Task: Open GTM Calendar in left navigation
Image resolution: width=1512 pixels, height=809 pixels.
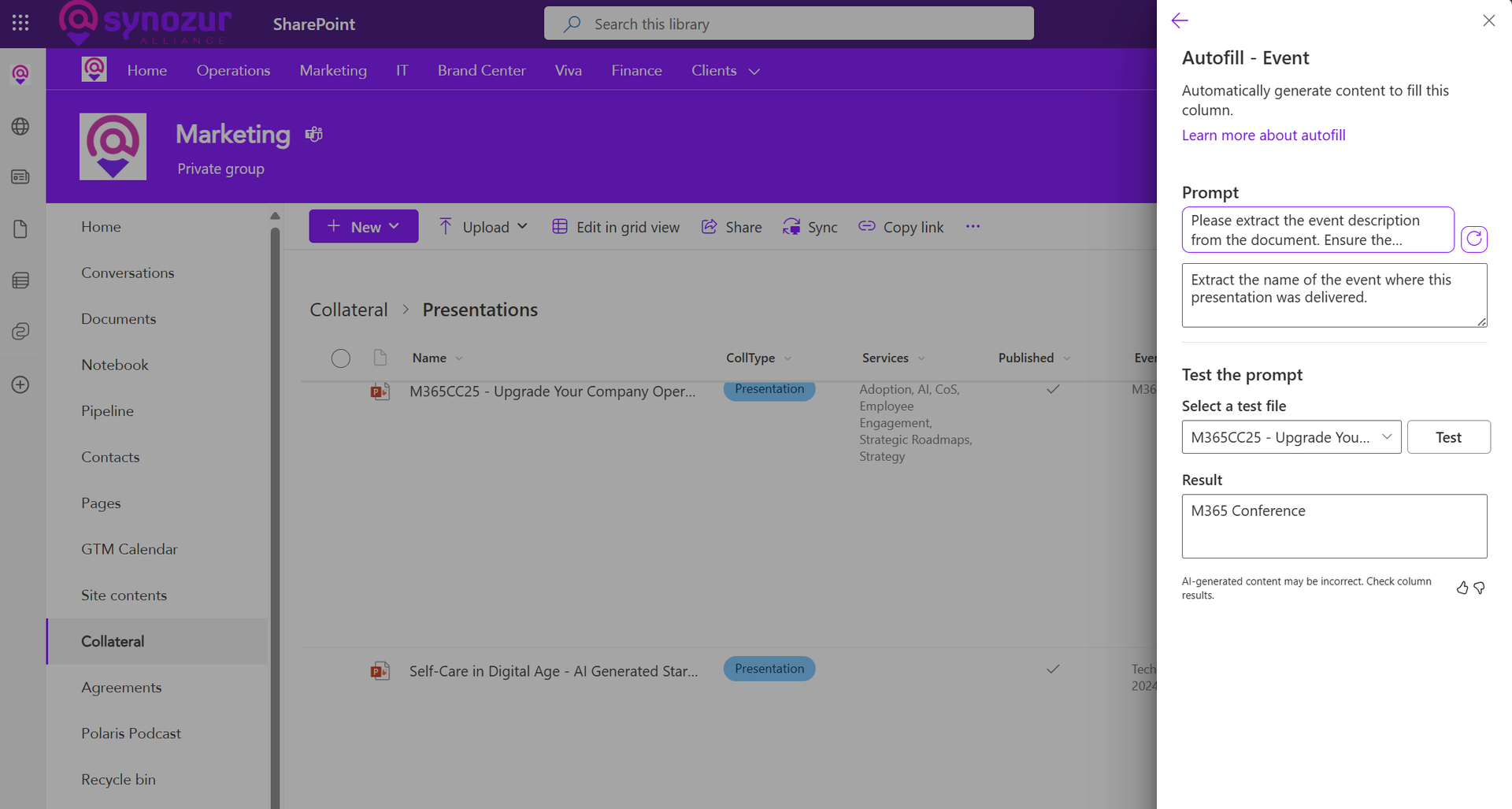Action: (x=129, y=549)
